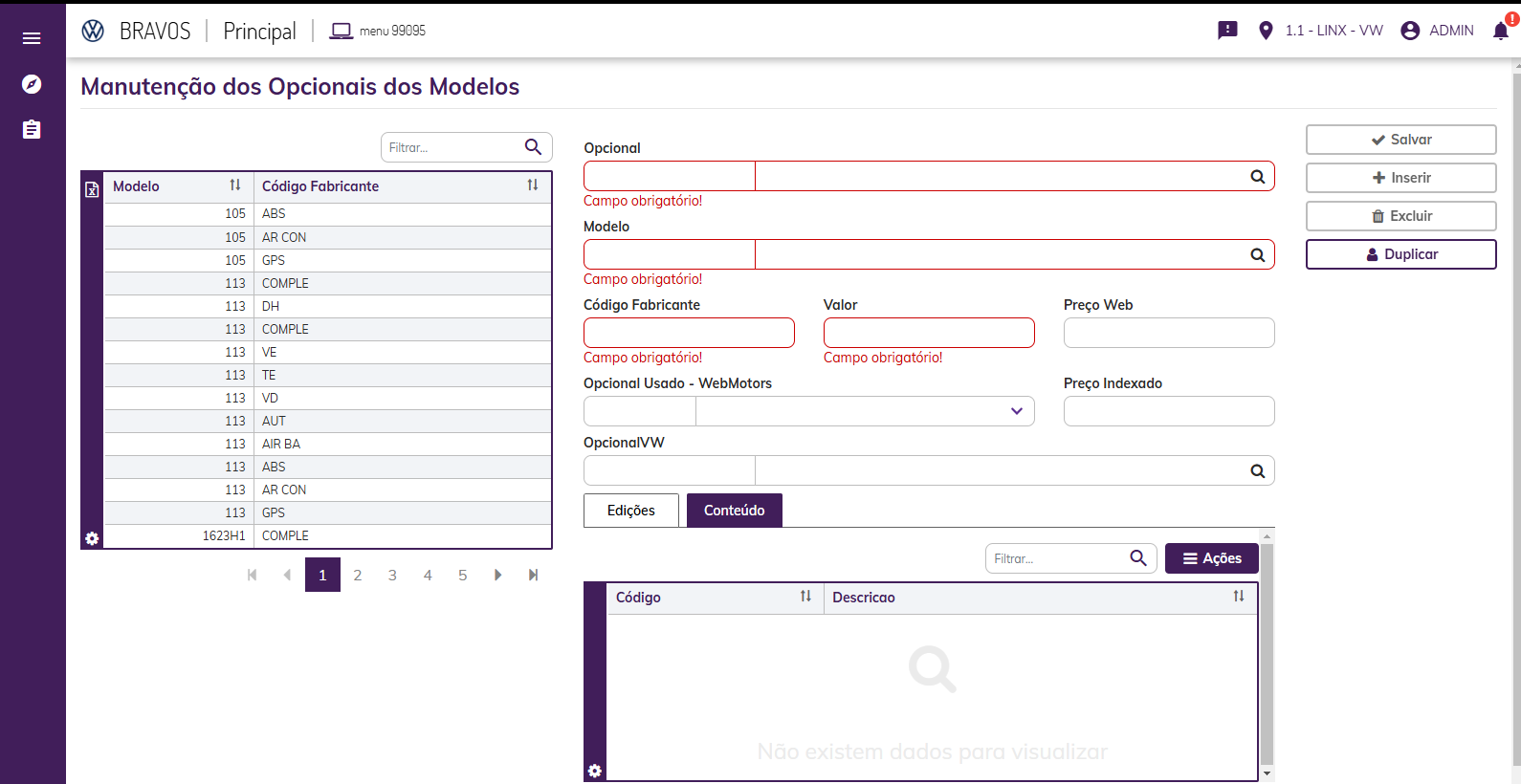Viewport: 1521px width, 784px height.
Task: Open the Ações menu
Action: pyautogui.click(x=1211, y=558)
